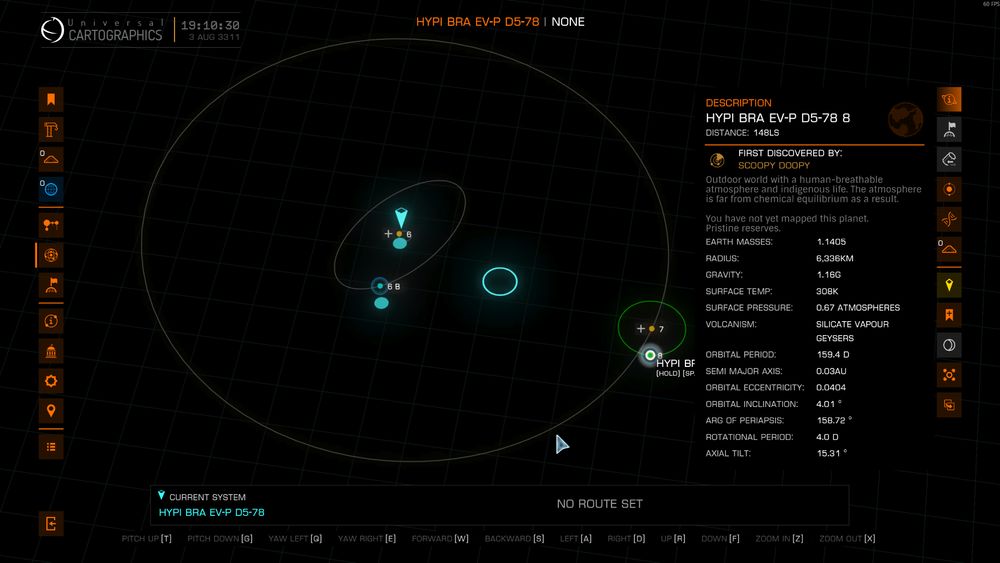
Task: Click the planet 8 thumbnail image
Action: (905, 119)
